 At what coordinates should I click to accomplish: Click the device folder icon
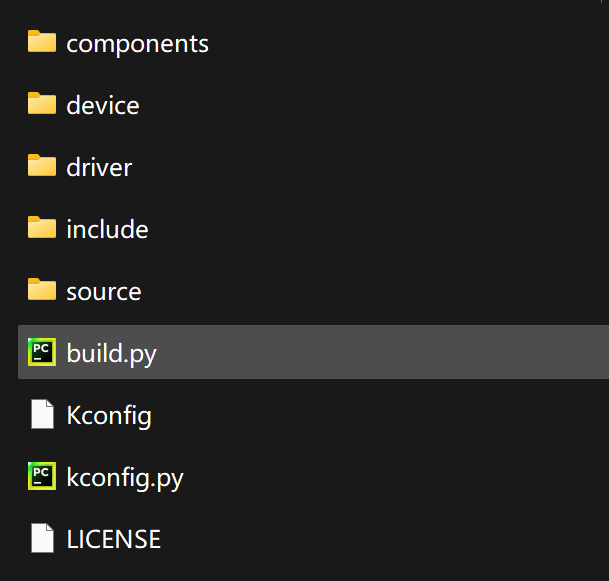coord(42,104)
